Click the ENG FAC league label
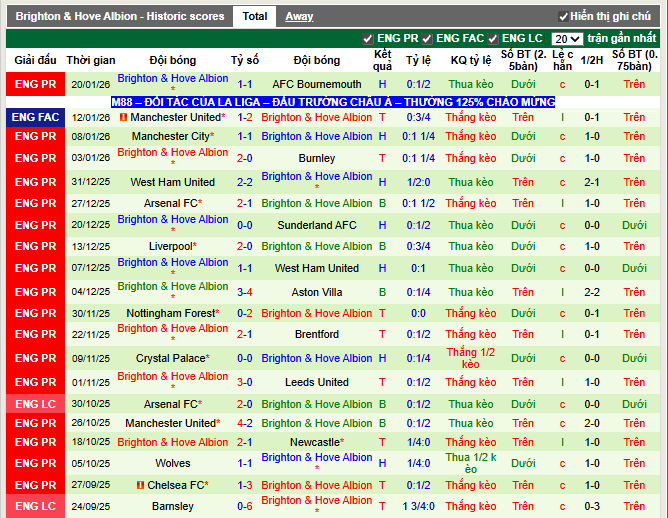The width and height of the screenshot is (668, 518). coord(35,117)
